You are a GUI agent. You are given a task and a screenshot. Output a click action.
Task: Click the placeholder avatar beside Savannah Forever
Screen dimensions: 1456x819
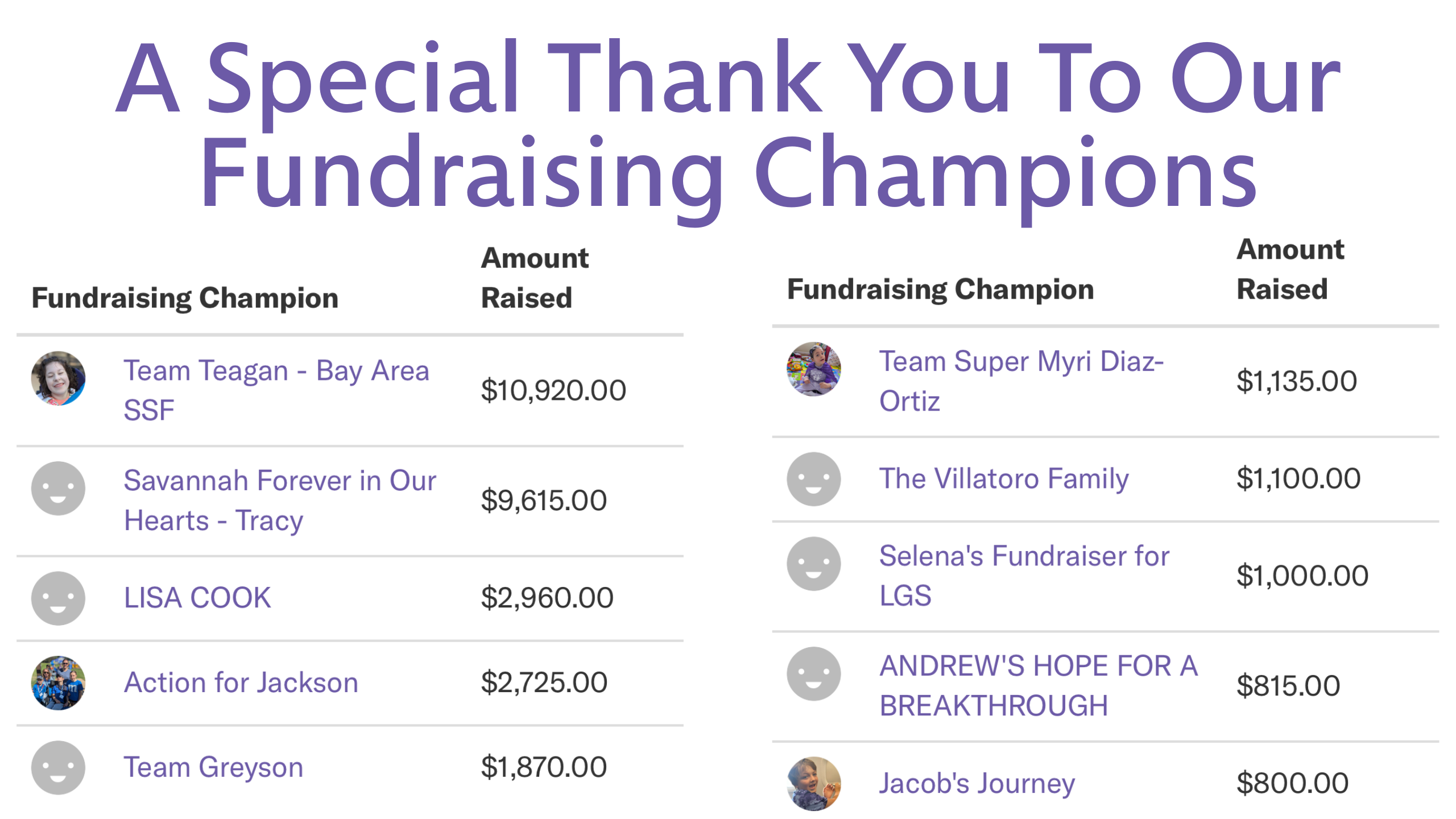tap(58, 489)
